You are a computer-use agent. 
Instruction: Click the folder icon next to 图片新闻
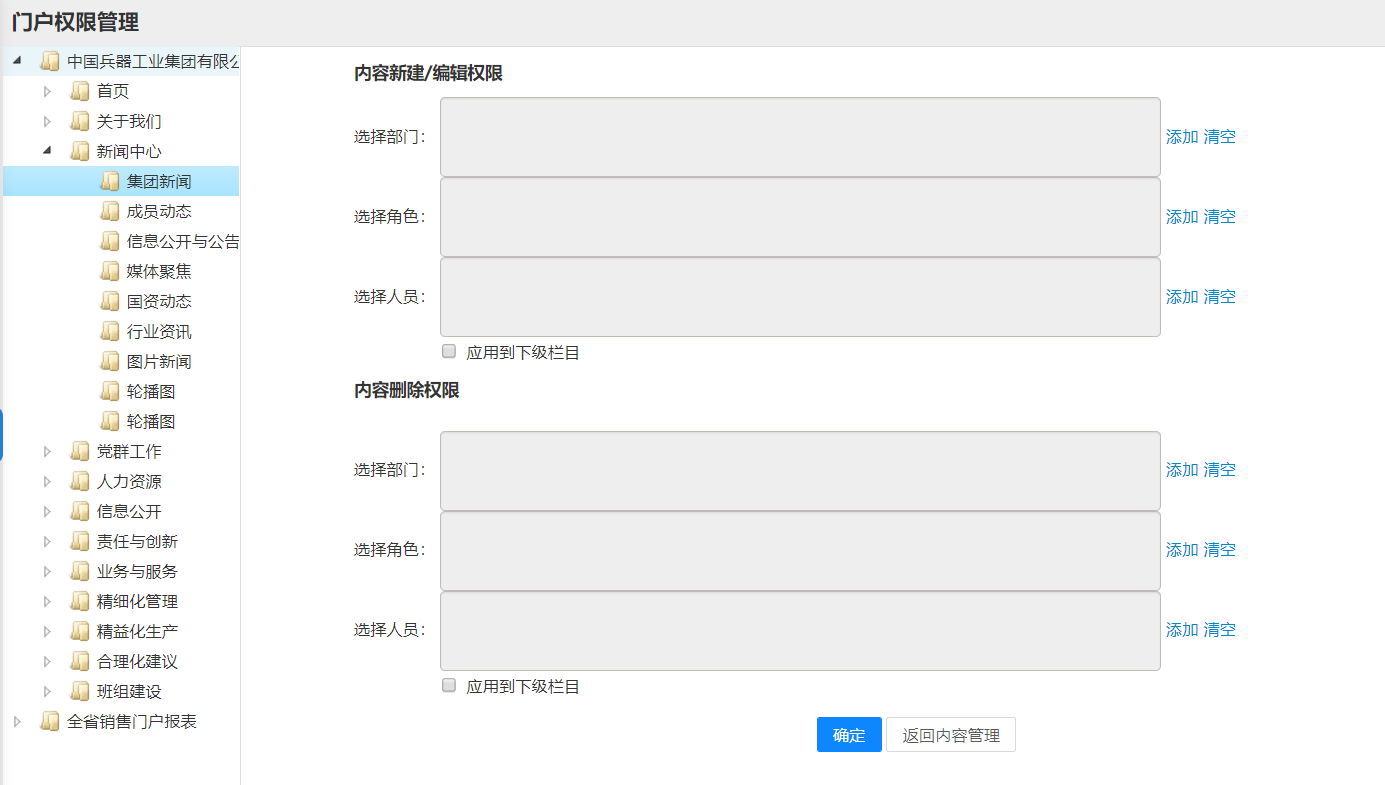tap(110, 362)
